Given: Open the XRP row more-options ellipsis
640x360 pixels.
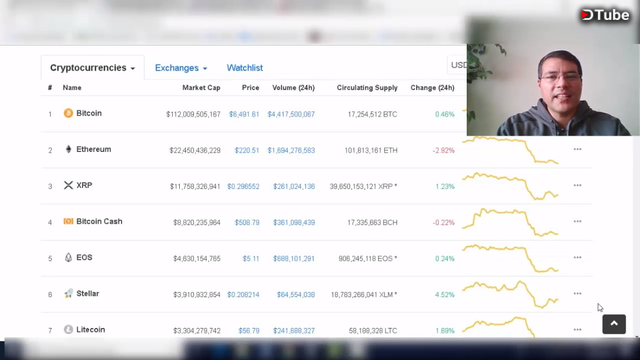Looking at the screenshot, I should tap(577, 185).
